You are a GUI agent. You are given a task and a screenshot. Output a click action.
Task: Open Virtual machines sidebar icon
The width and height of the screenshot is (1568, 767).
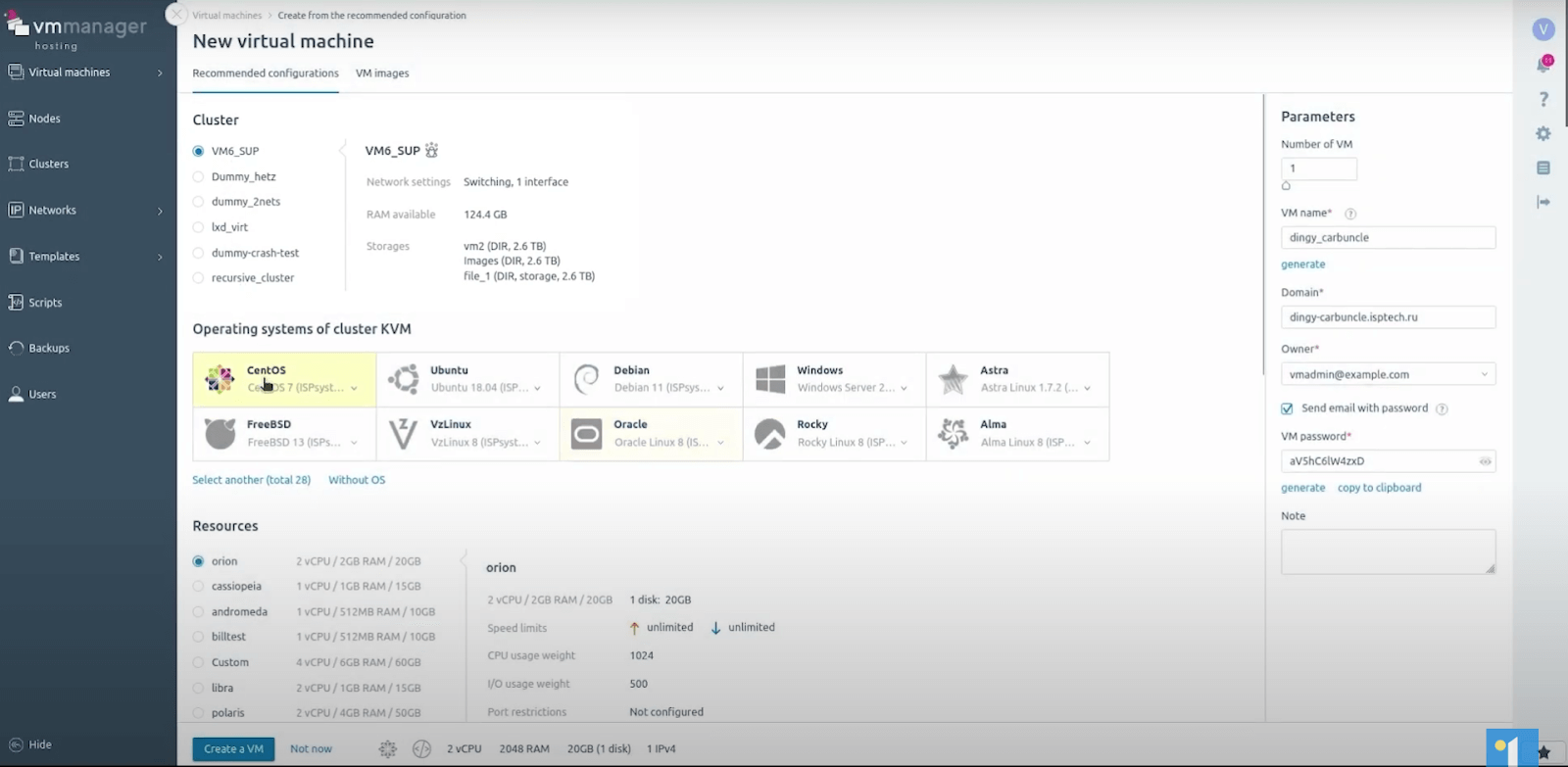coord(16,72)
